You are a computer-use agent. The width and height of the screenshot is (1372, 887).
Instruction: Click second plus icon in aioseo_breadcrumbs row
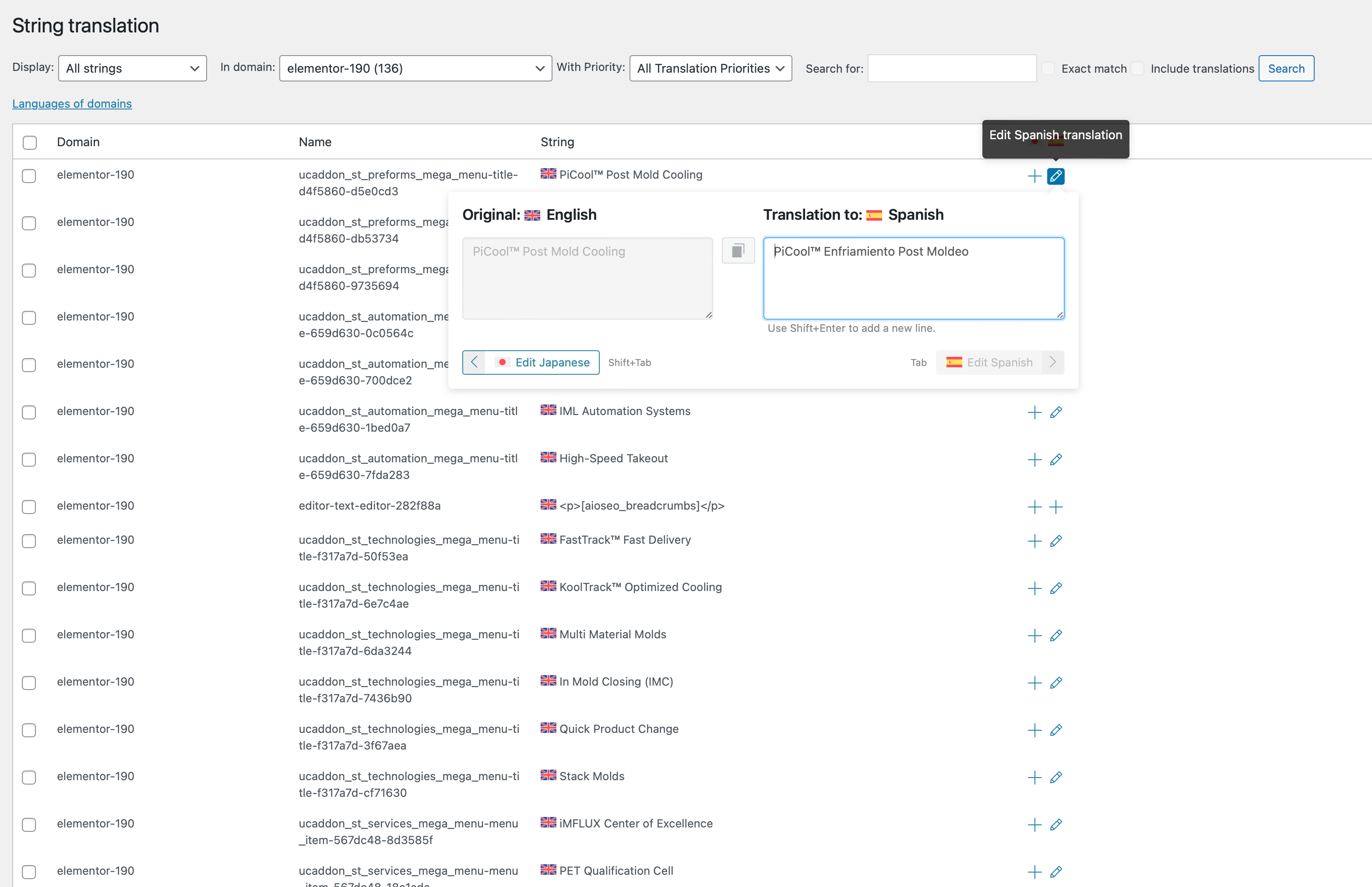click(1055, 507)
